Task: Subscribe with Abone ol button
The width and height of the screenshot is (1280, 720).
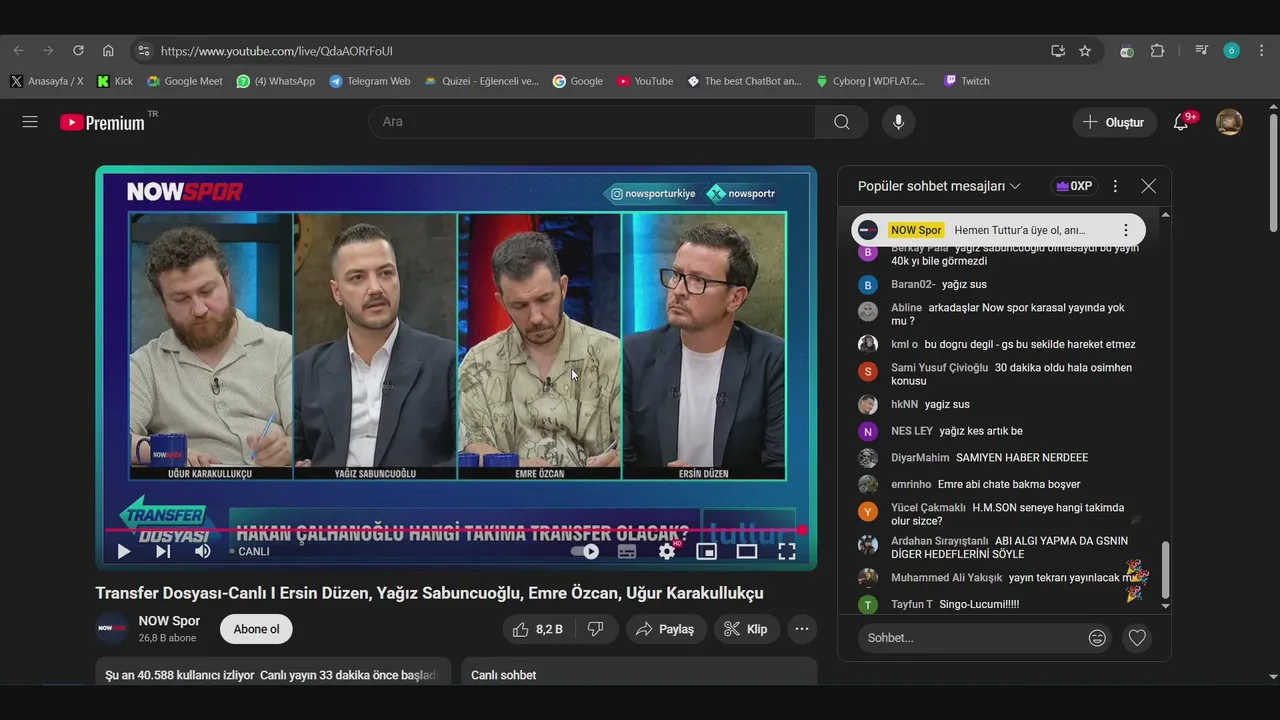Action: [256, 629]
